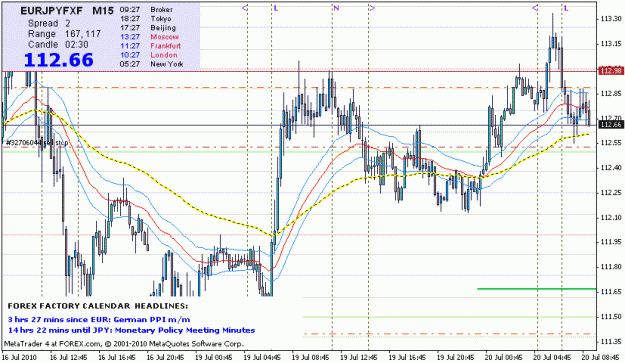Click the 113.30 price axis label
Viewport: 625px width, 363px height.
click(x=611, y=19)
